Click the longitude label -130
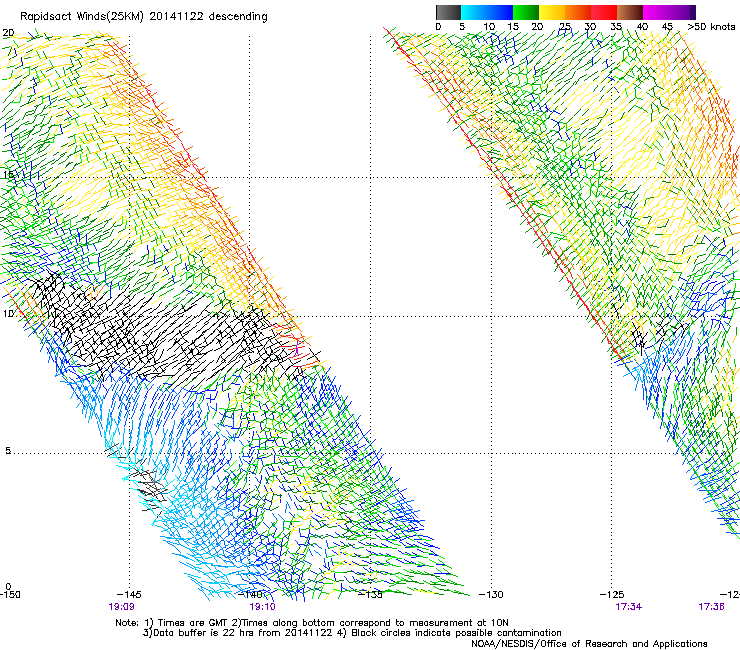 tap(491, 594)
